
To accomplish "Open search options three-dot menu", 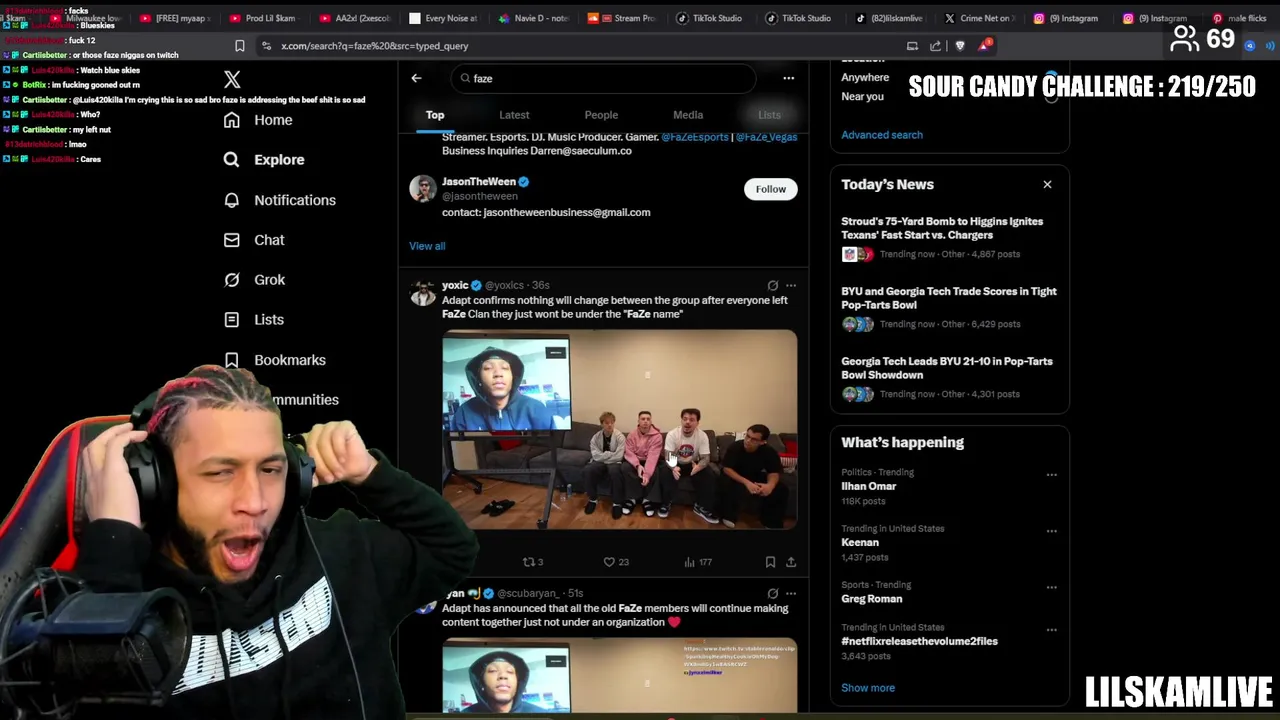I will (x=788, y=78).
